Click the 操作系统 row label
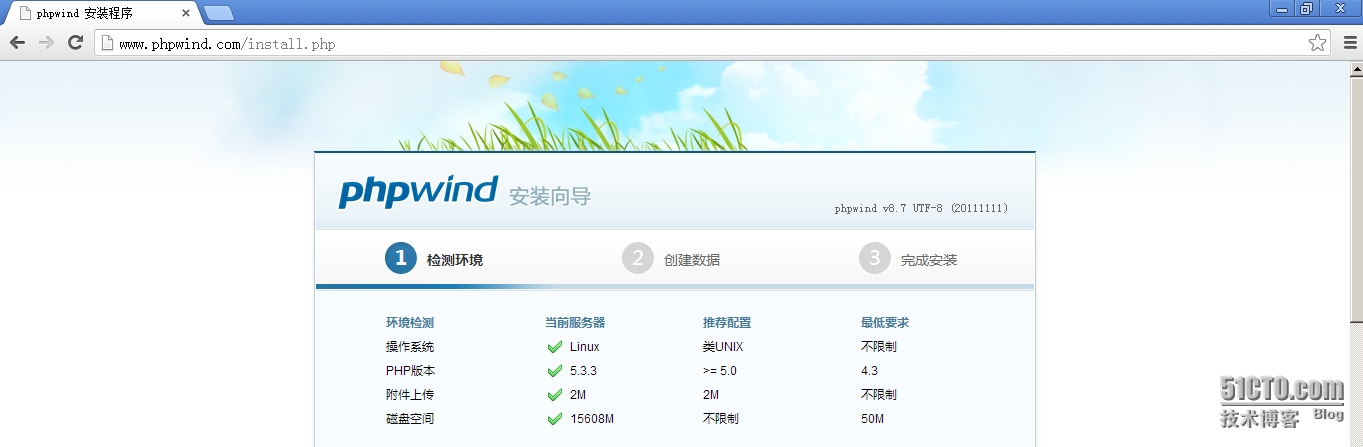This screenshot has height=447, width=1363. (x=410, y=347)
